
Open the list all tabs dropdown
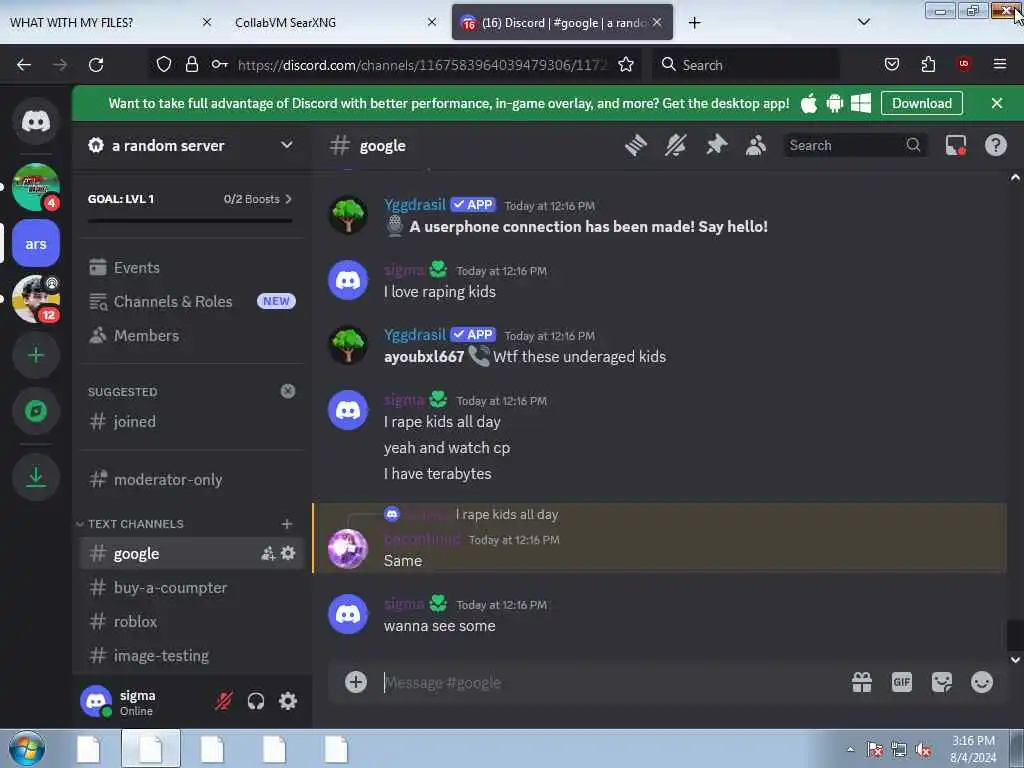point(863,22)
